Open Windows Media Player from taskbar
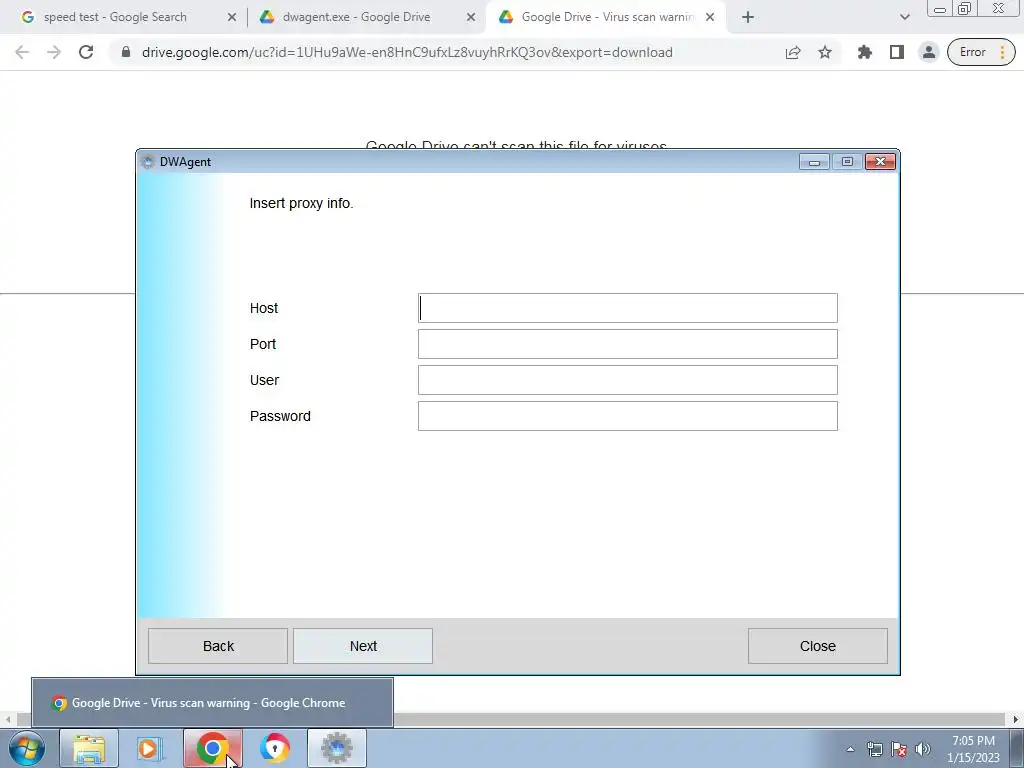The width and height of the screenshot is (1024, 768). point(150,748)
